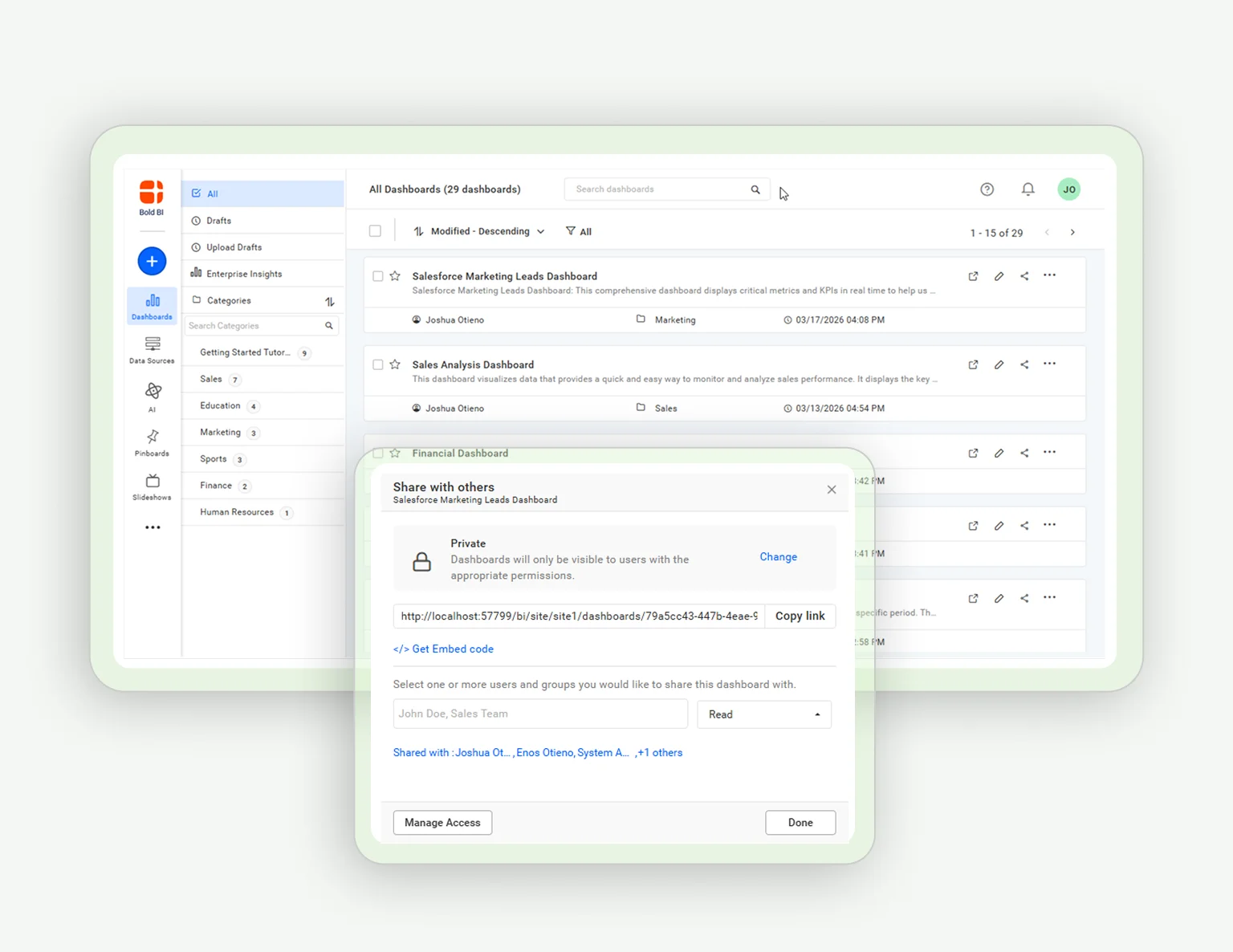Click the search categories magnifier icon
Image resolution: width=1233 pixels, height=952 pixels.
(x=329, y=326)
